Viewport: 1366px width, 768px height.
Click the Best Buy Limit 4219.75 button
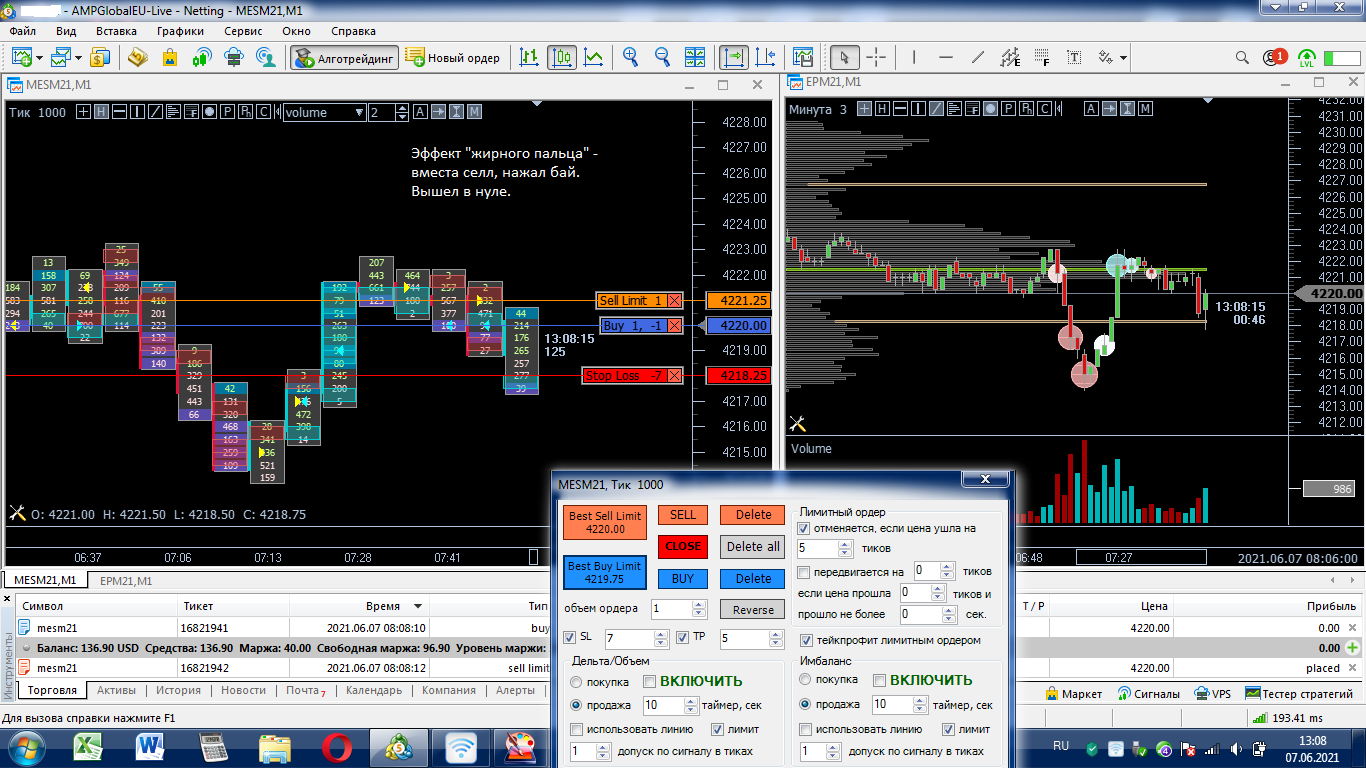(x=604, y=572)
